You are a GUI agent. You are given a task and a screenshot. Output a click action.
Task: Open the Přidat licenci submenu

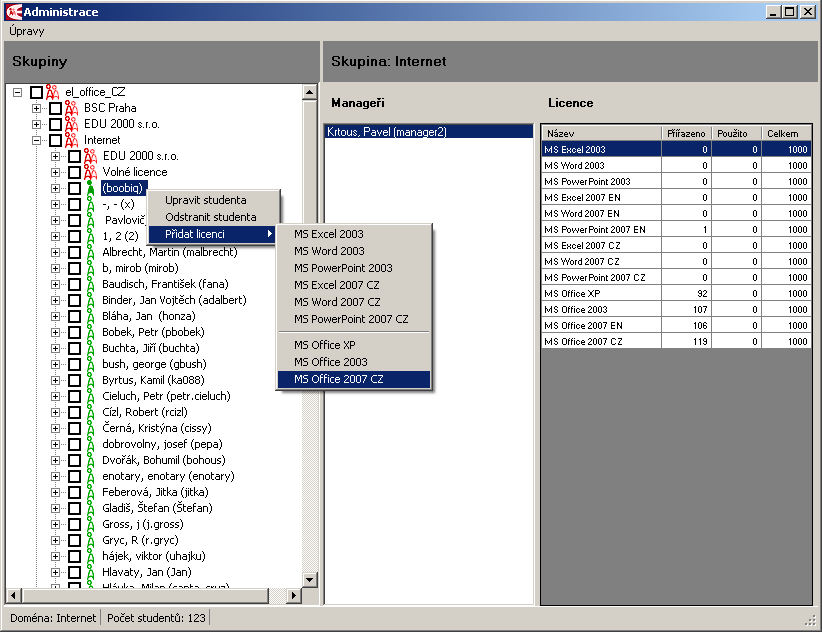(x=212, y=234)
